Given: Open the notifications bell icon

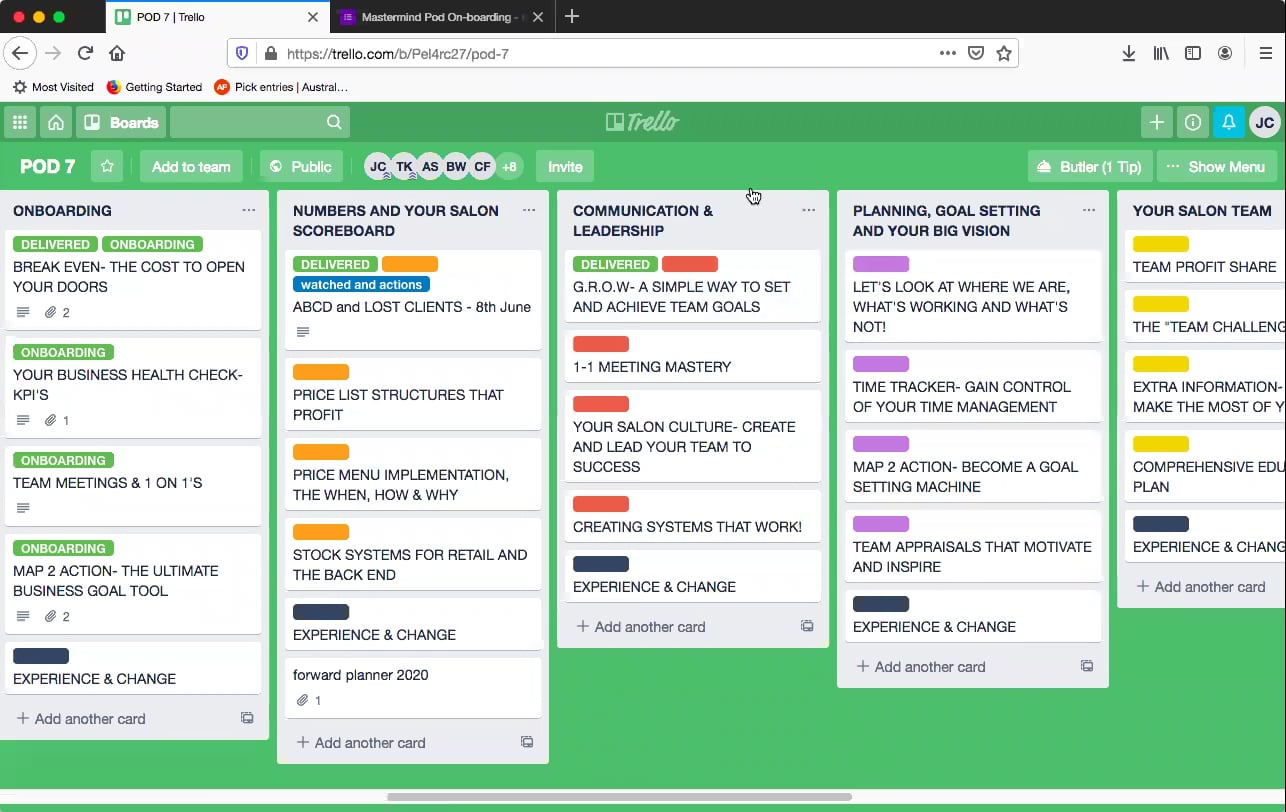Looking at the screenshot, I should click(1229, 123).
